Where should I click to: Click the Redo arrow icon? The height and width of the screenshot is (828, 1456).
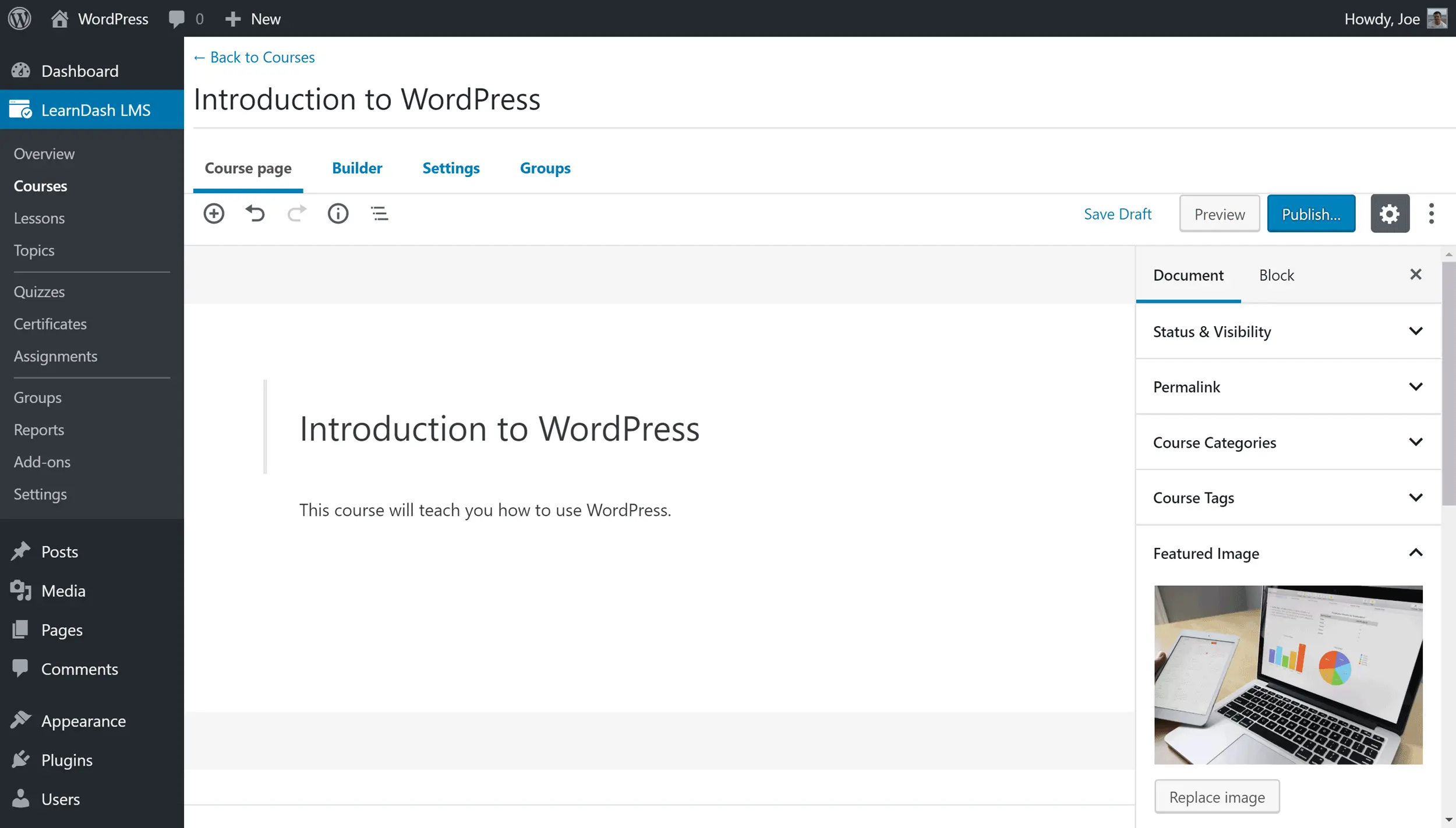pyautogui.click(x=296, y=214)
